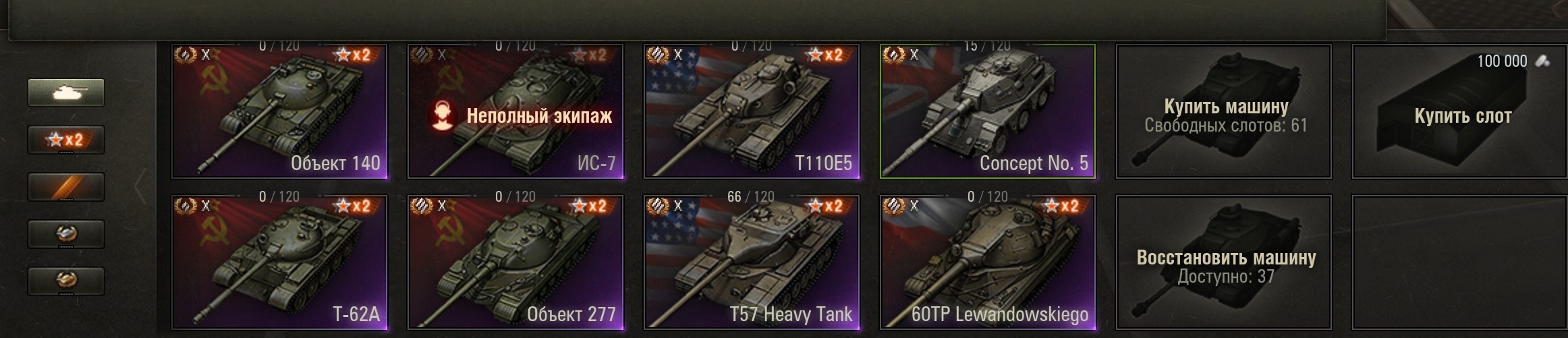Toggle the x2 bonus star filter
This screenshot has width=1568, height=338.
[x=66, y=140]
